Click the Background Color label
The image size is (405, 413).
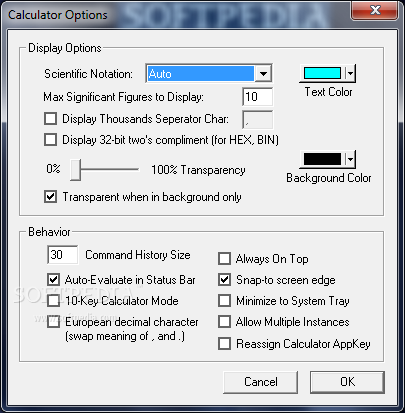[x=329, y=178]
